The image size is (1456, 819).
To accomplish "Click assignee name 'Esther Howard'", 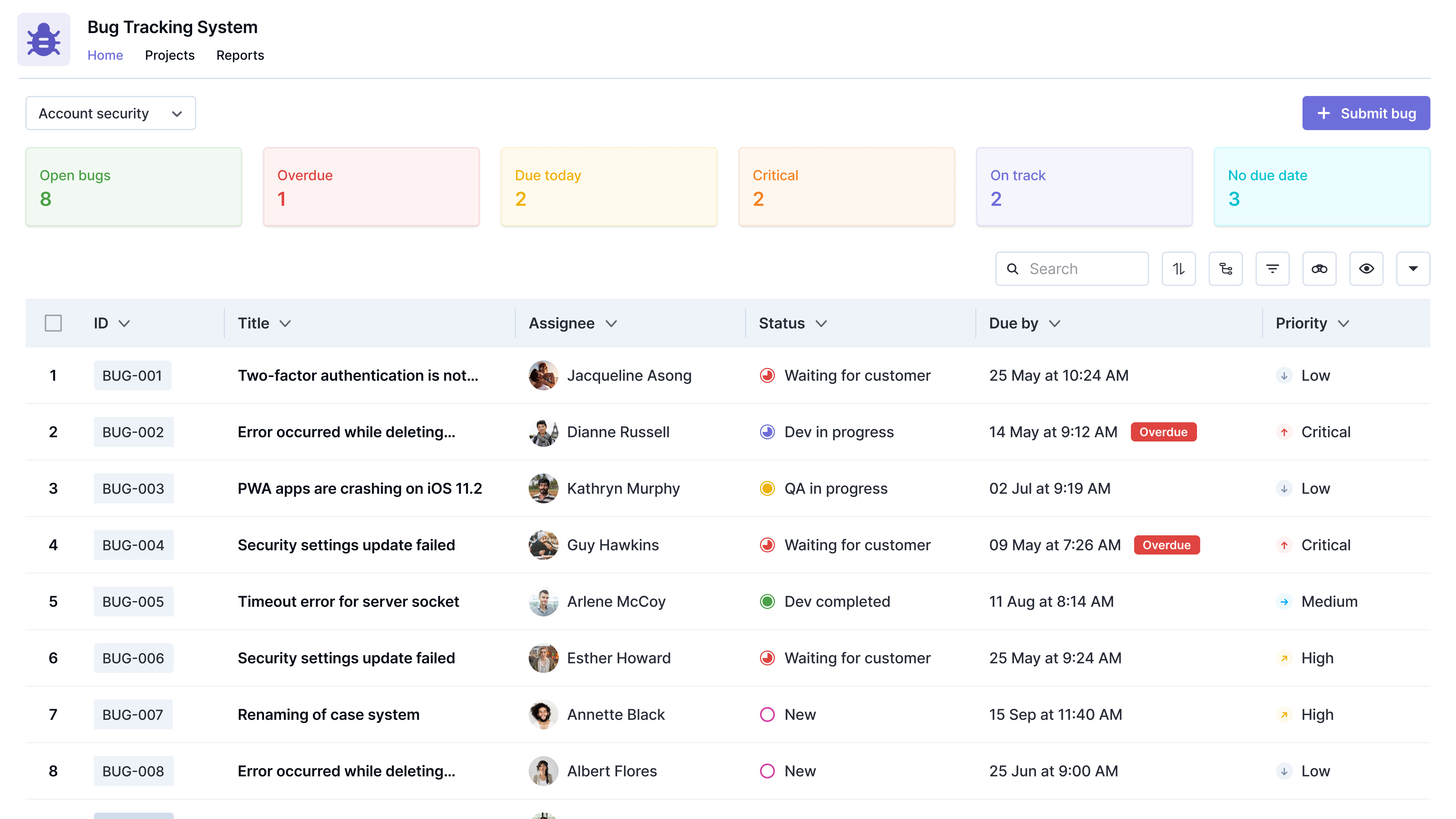I will pyautogui.click(x=618, y=658).
